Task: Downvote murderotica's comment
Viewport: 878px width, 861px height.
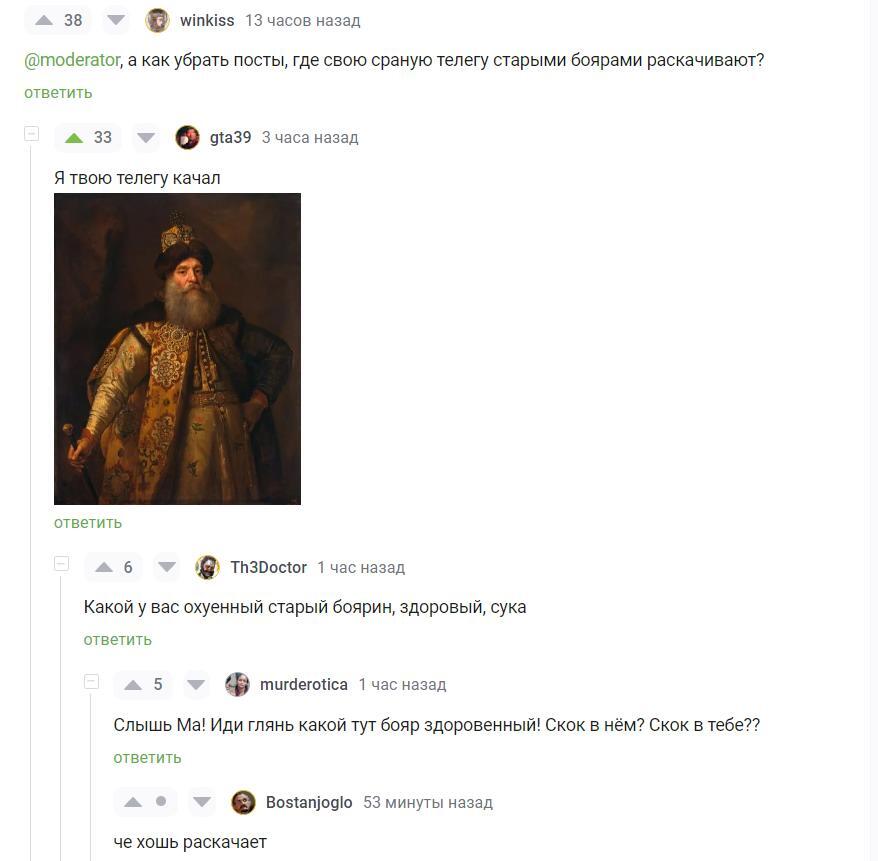Action: point(196,685)
